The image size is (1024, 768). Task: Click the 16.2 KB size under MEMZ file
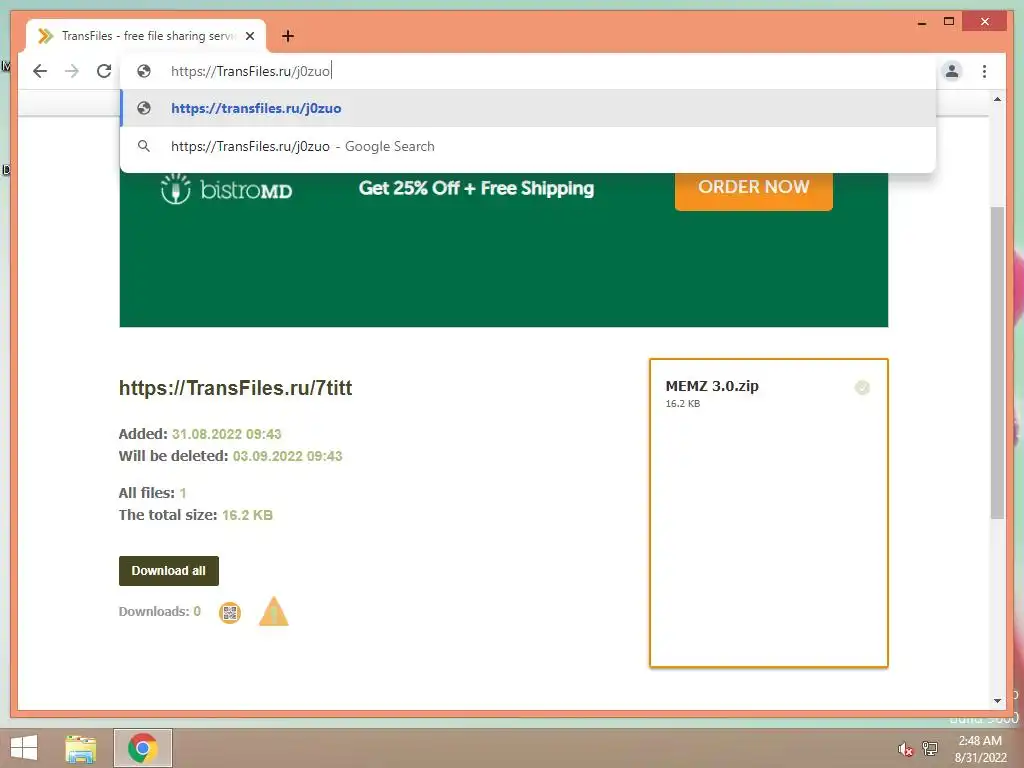(682, 404)
